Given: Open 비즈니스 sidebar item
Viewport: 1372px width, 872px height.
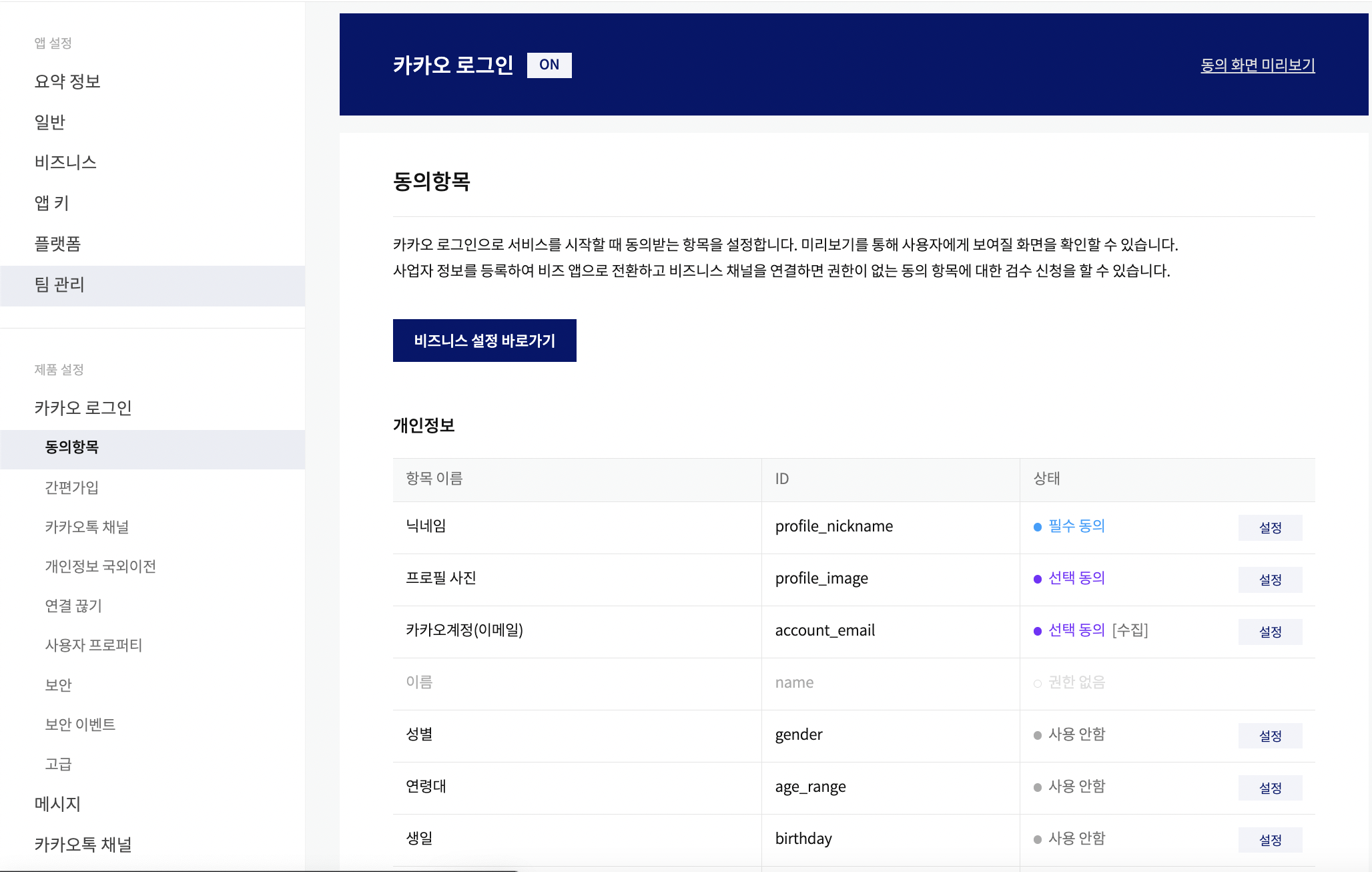Looking at the screenshot, I should (65, 162).
